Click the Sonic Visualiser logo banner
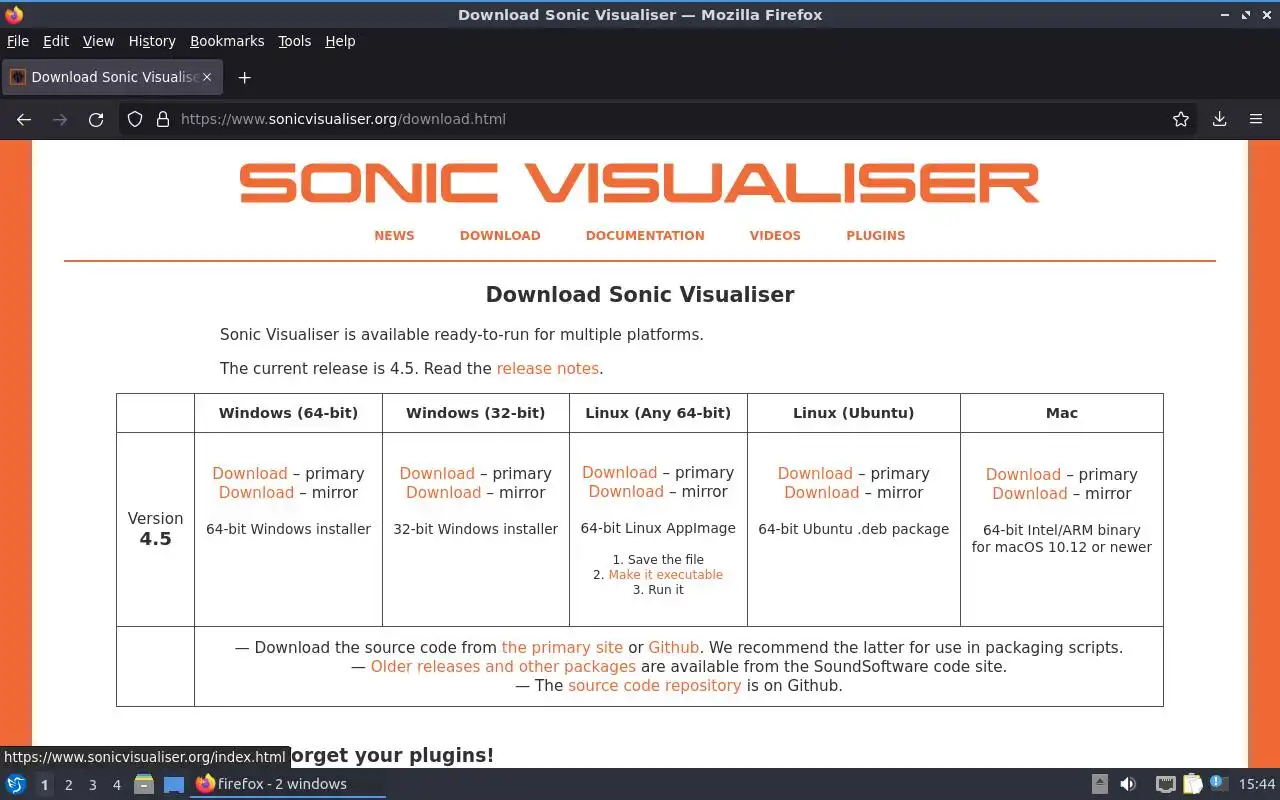The width and height of the screenshot is (1280, 800). tap(640, 184)
